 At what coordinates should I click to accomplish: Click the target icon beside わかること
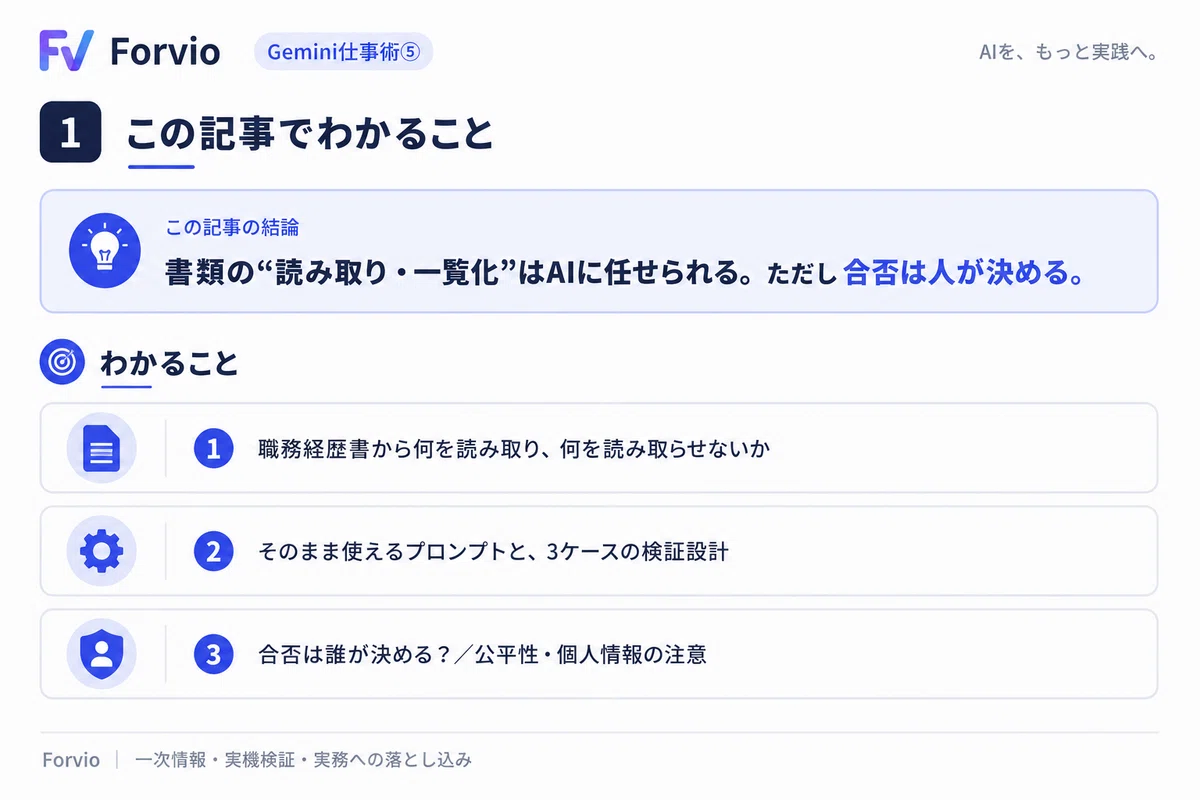[x=62, y=362]
